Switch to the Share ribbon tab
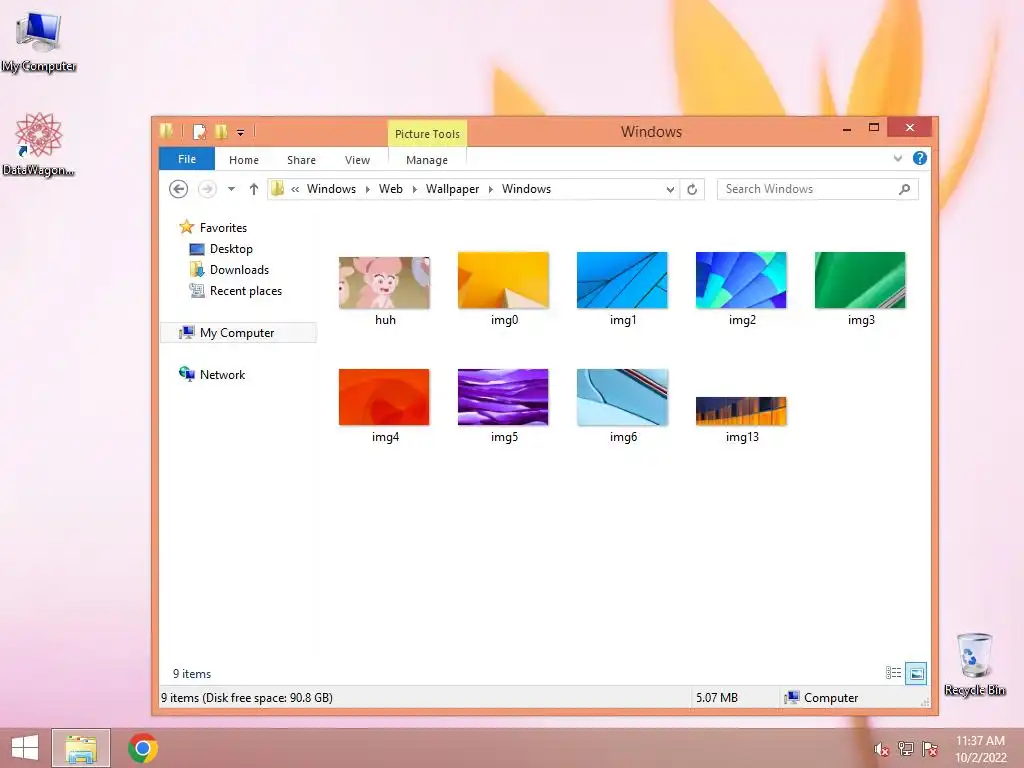Viewport: 1024px width, 768px height. (x=301, y=160)
